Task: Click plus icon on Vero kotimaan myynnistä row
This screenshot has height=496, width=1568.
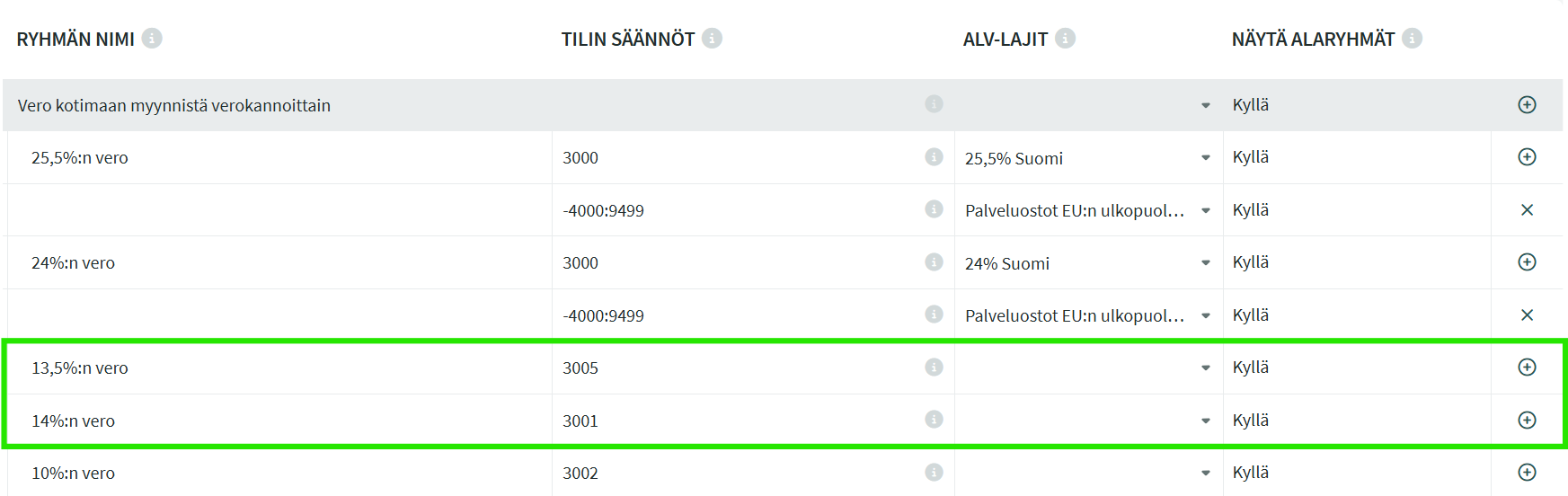Action: click(x=1527, y=105)
